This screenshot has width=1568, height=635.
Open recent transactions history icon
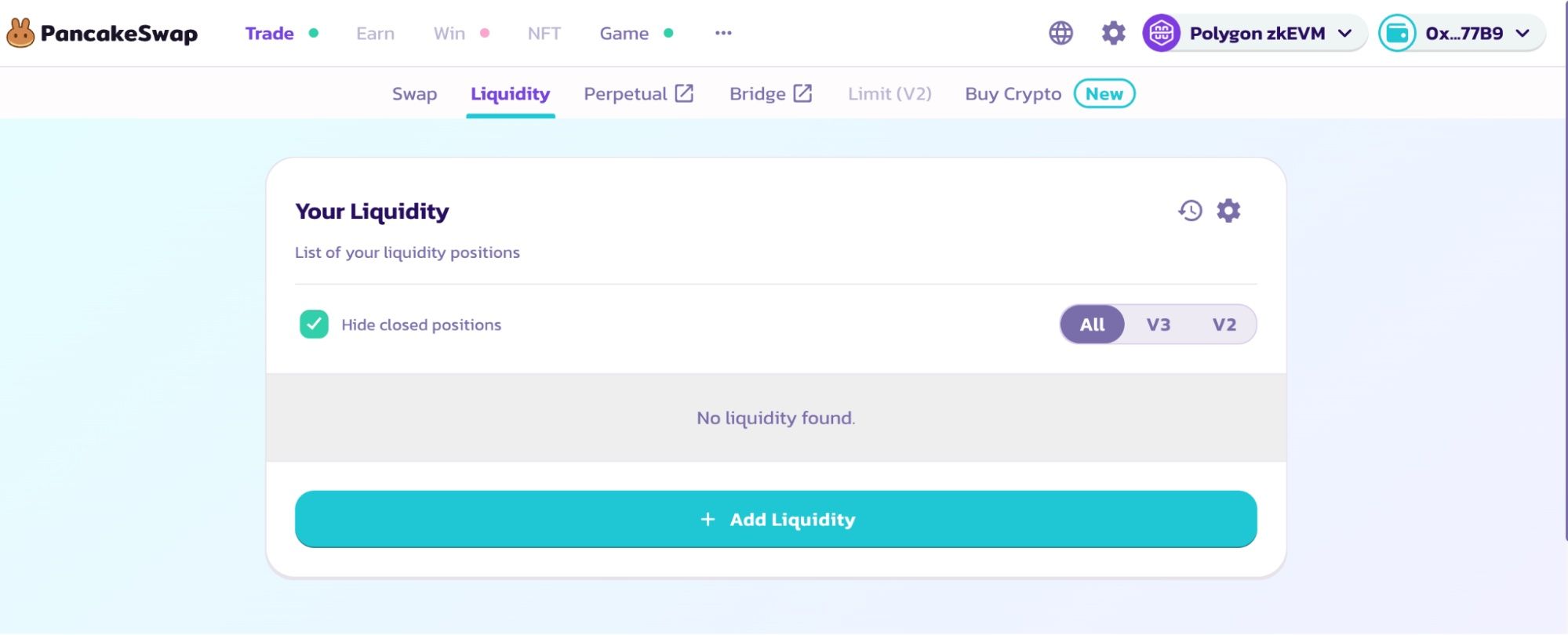click(x=1190, y=211)
